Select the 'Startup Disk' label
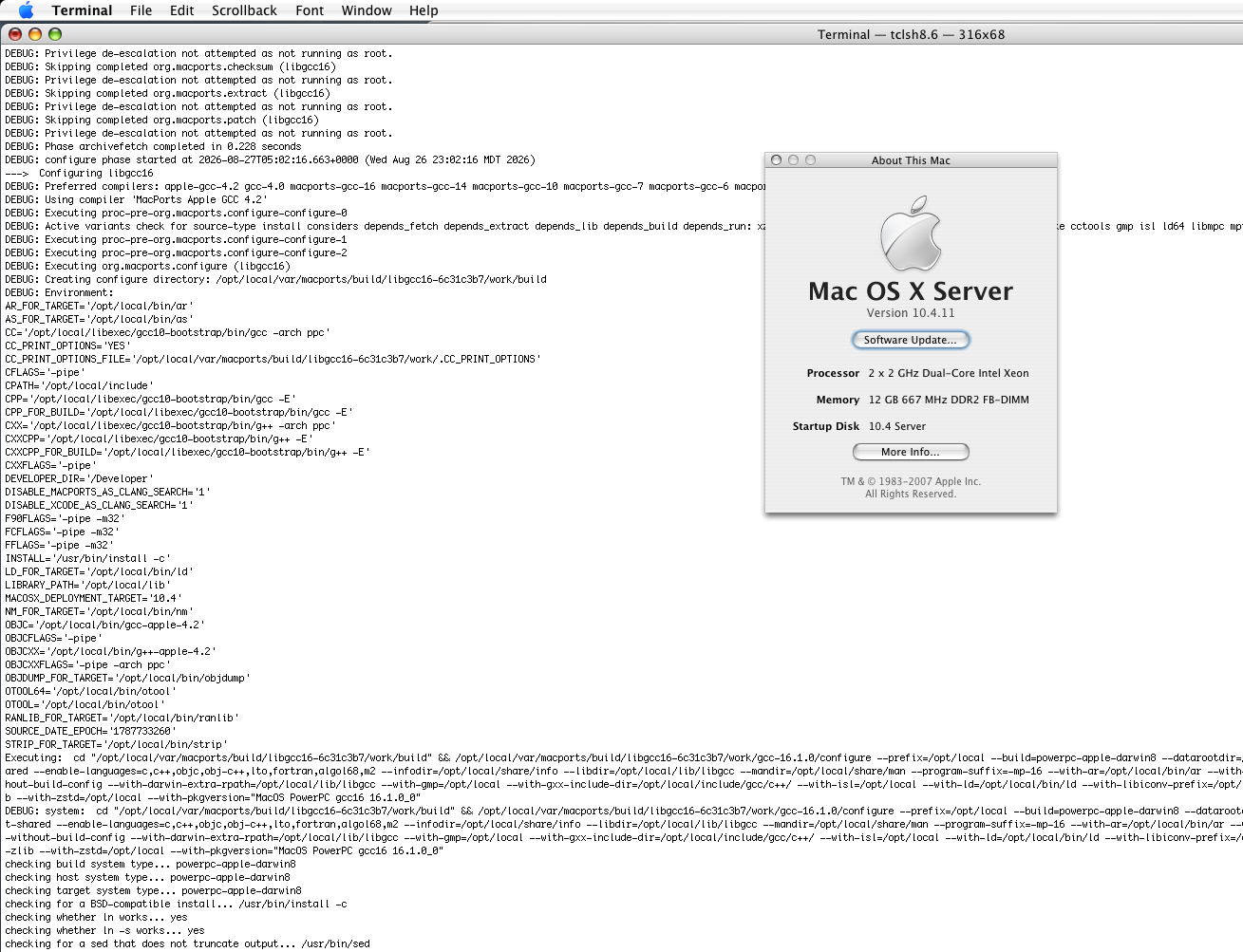The width and height of the screenshot is (1243, 952). coord(826,426)
